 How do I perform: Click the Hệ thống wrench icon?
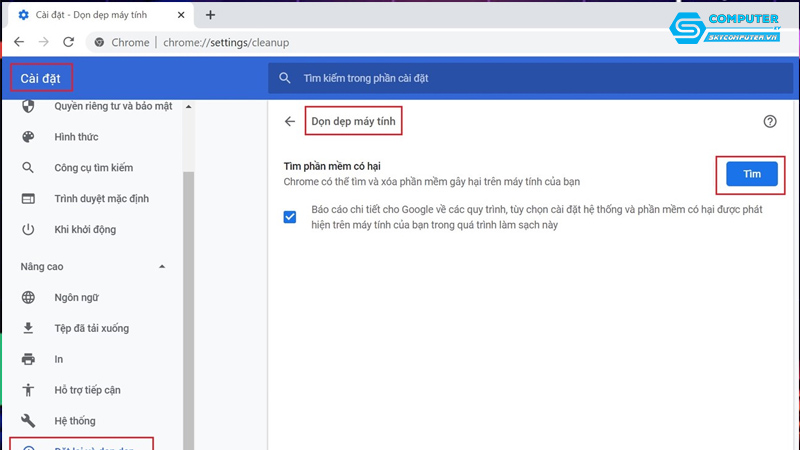(28, 421)
